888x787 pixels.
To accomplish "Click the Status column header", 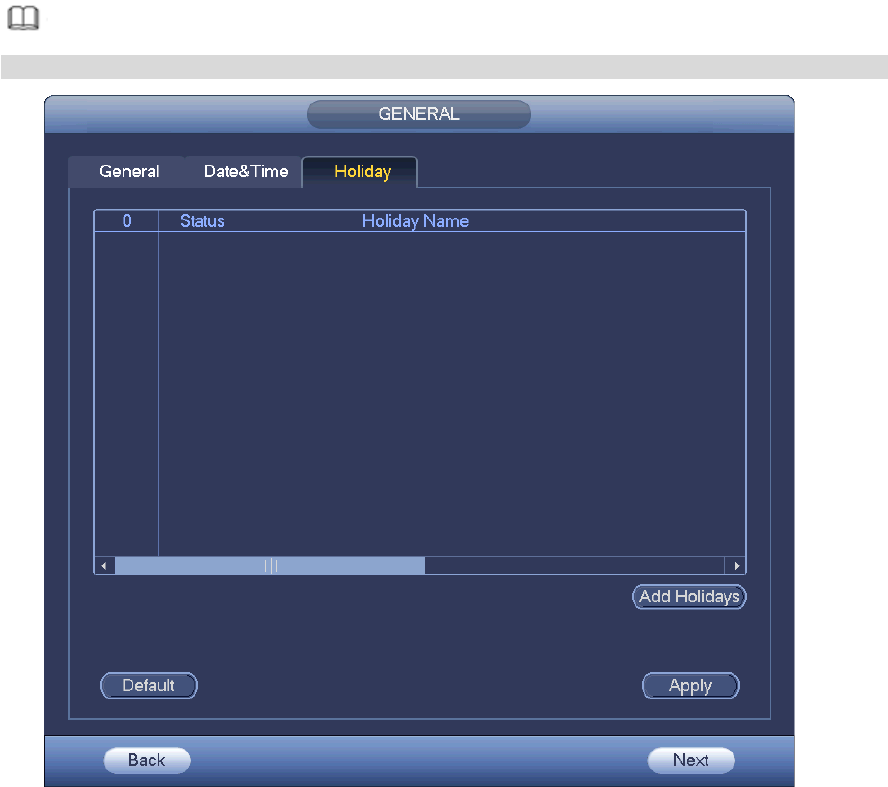I will pos(202,221).
